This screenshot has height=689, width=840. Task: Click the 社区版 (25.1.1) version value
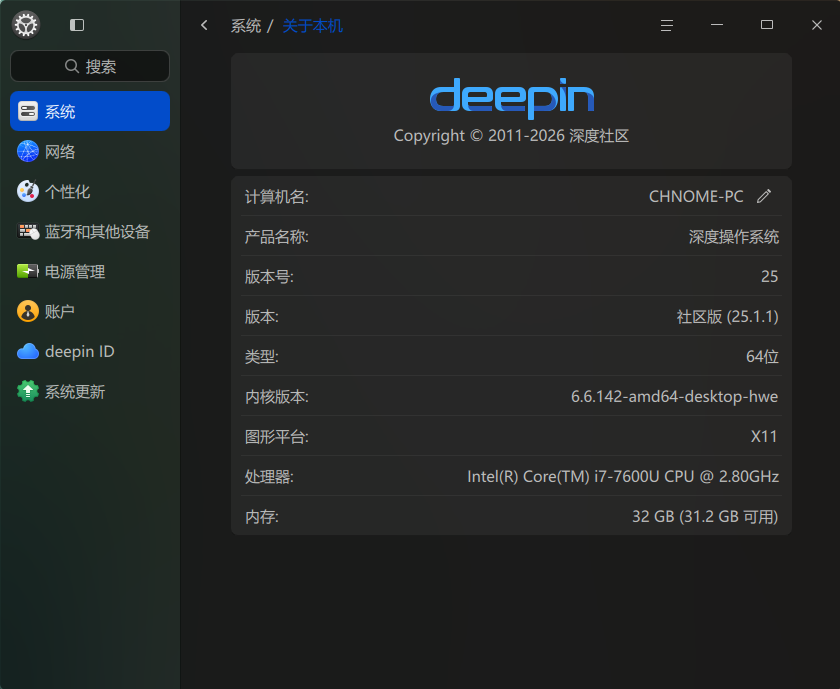pyautogui.click(x=728, y=317)
